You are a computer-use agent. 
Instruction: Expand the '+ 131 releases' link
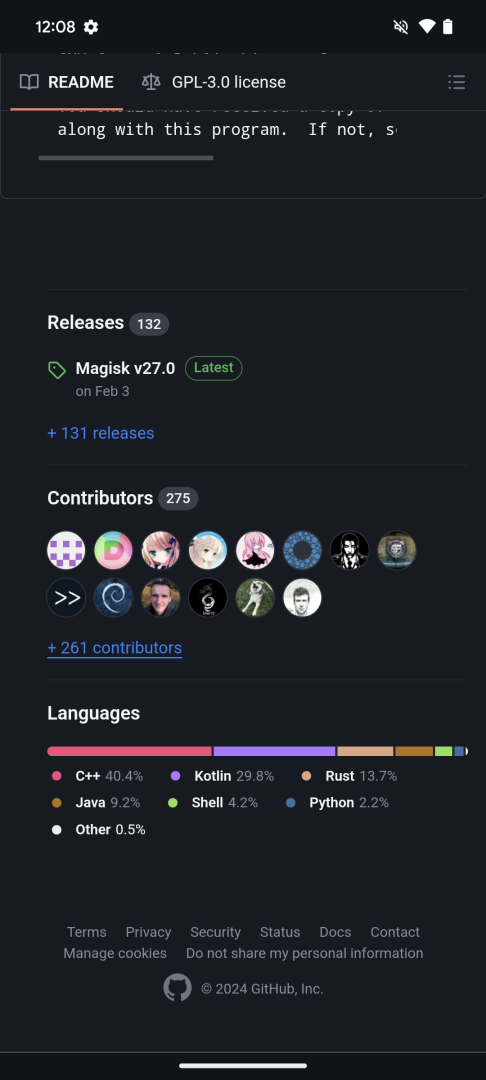coord(101,433)
